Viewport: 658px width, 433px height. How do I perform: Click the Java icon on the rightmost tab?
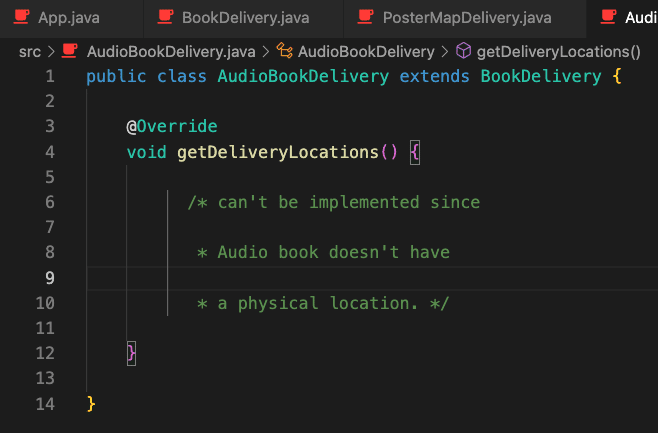[608, 18]
